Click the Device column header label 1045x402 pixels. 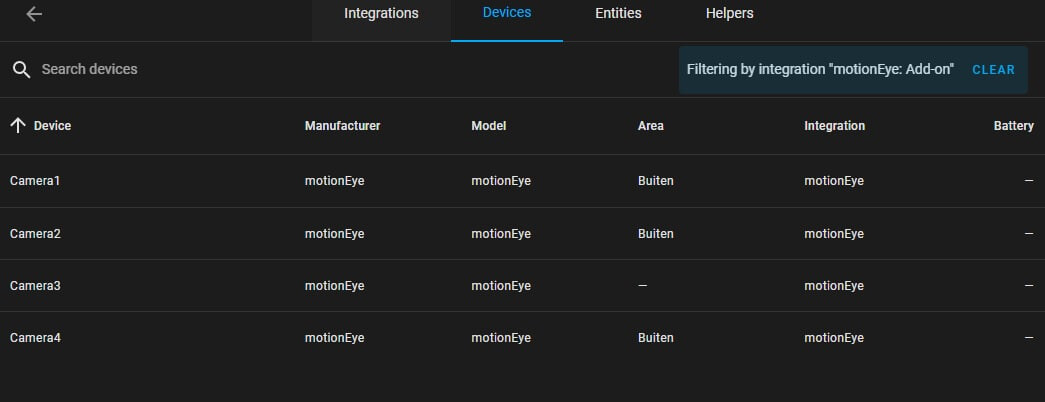tap(52, 126)
